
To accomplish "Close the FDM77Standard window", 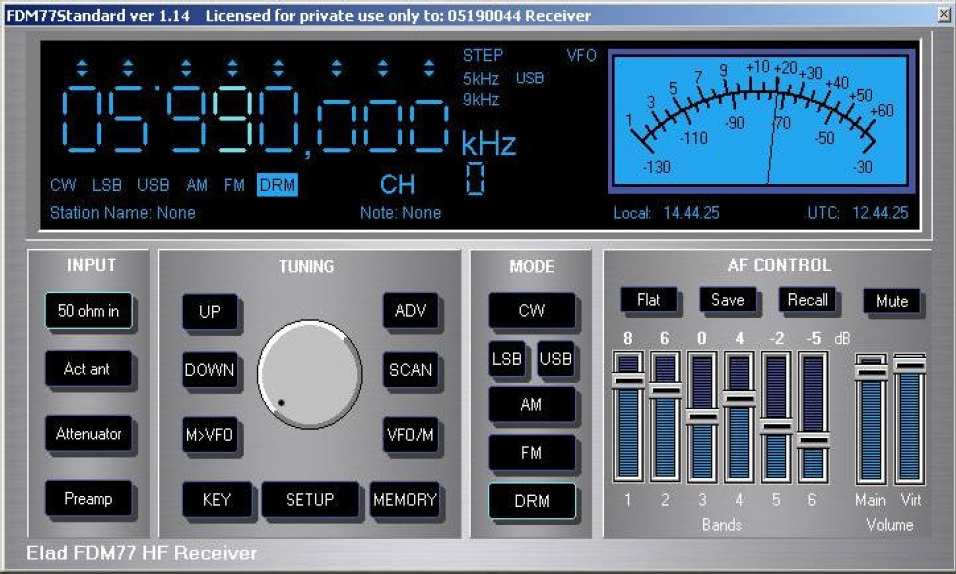I will tap(945, 14).
